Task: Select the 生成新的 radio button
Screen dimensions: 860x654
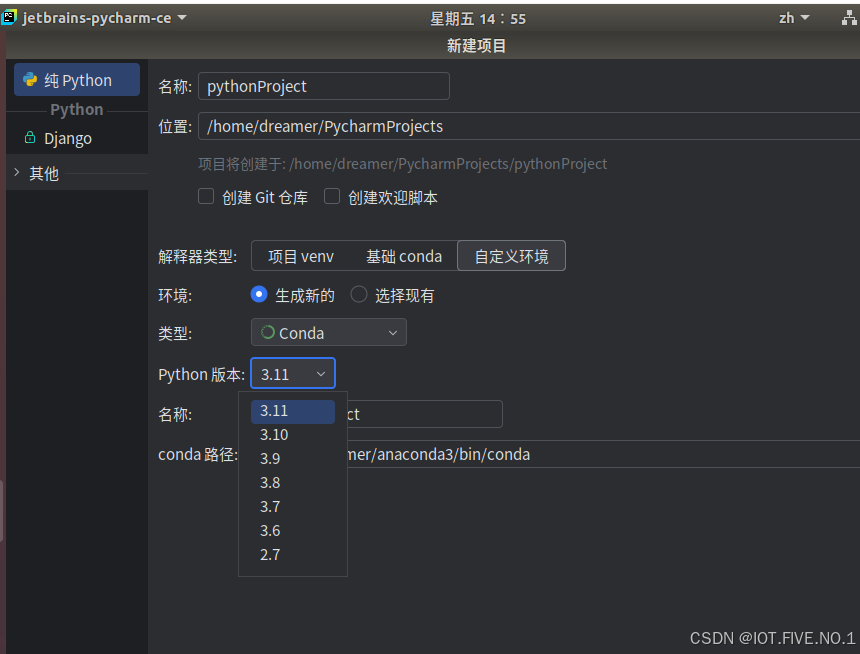Action: (259, 295)
